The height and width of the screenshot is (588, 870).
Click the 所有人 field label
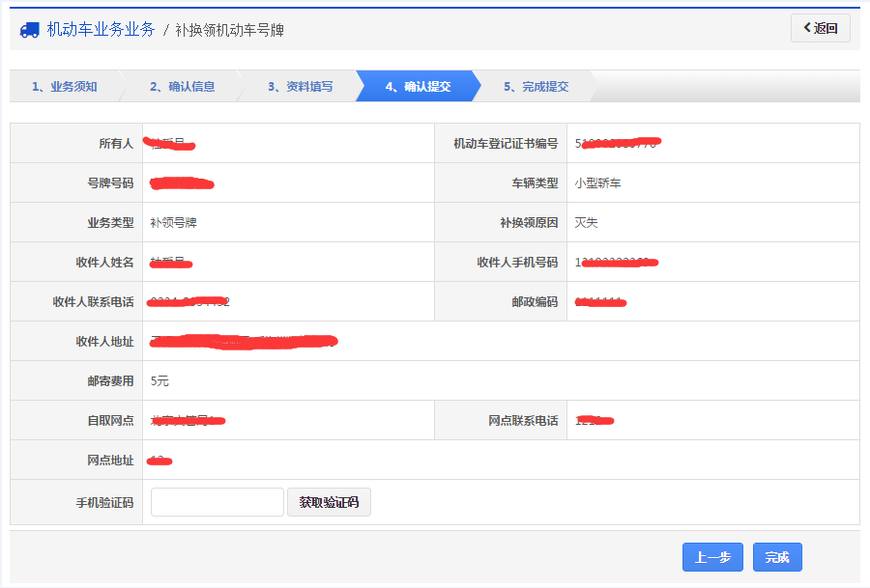[116, 144]
